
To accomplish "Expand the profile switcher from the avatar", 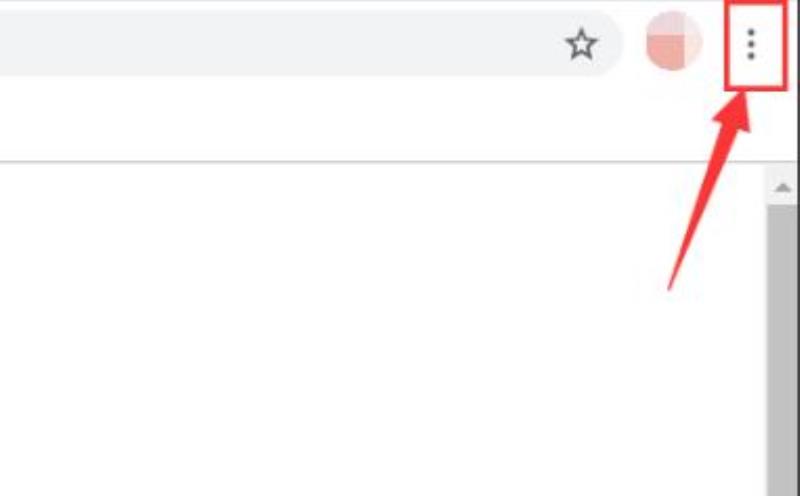I will 674,40.
